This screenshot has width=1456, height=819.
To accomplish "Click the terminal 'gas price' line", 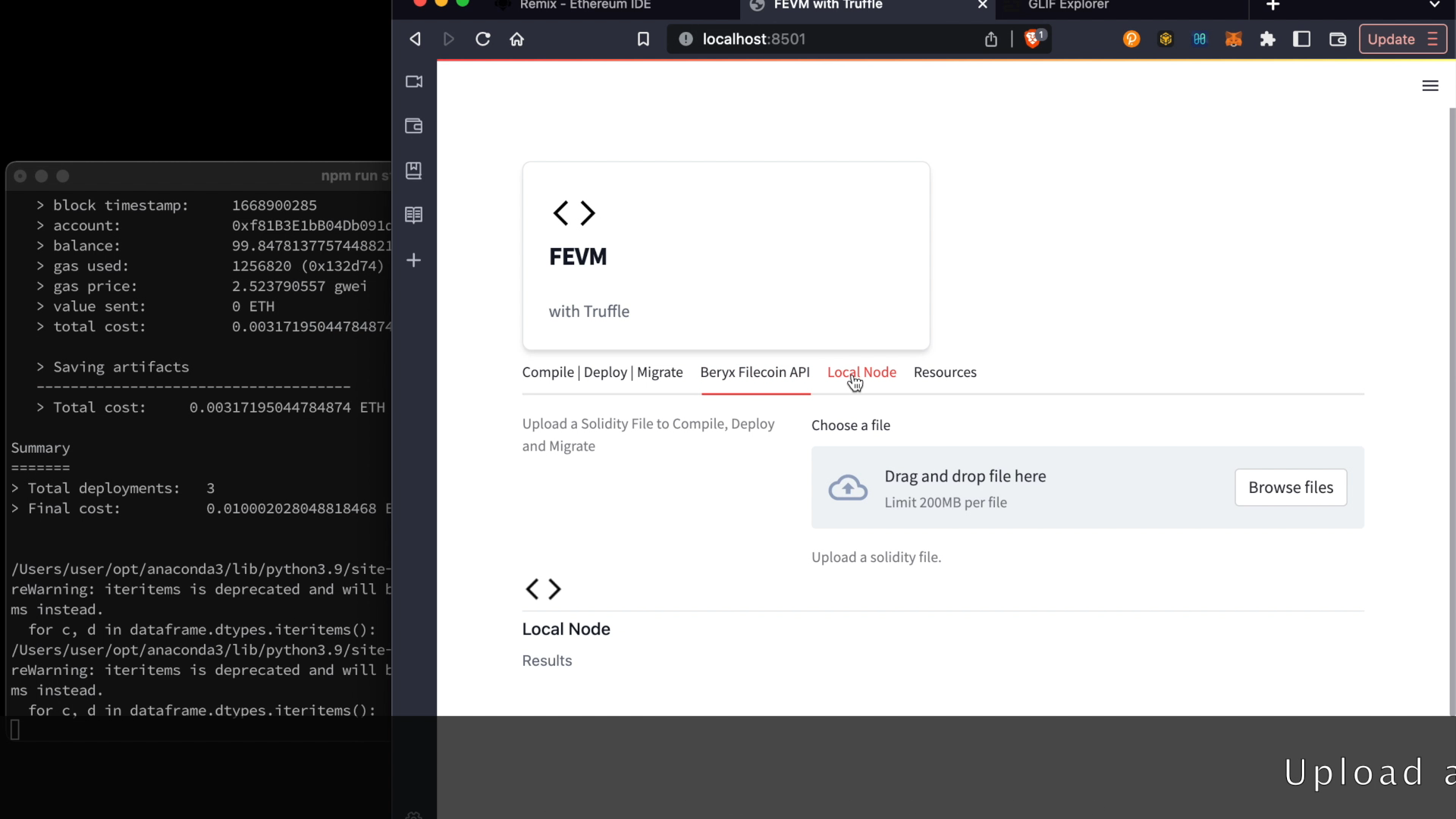I will pos(202,287).
